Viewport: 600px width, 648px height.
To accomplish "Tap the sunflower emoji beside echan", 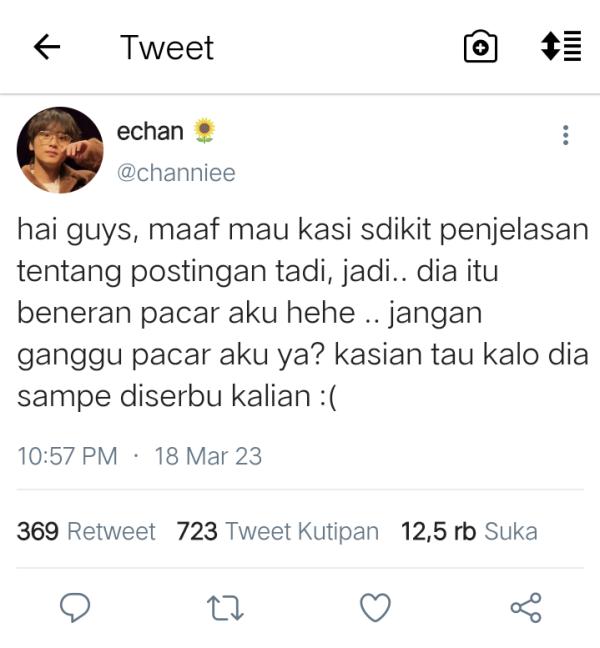I will 205,131.
